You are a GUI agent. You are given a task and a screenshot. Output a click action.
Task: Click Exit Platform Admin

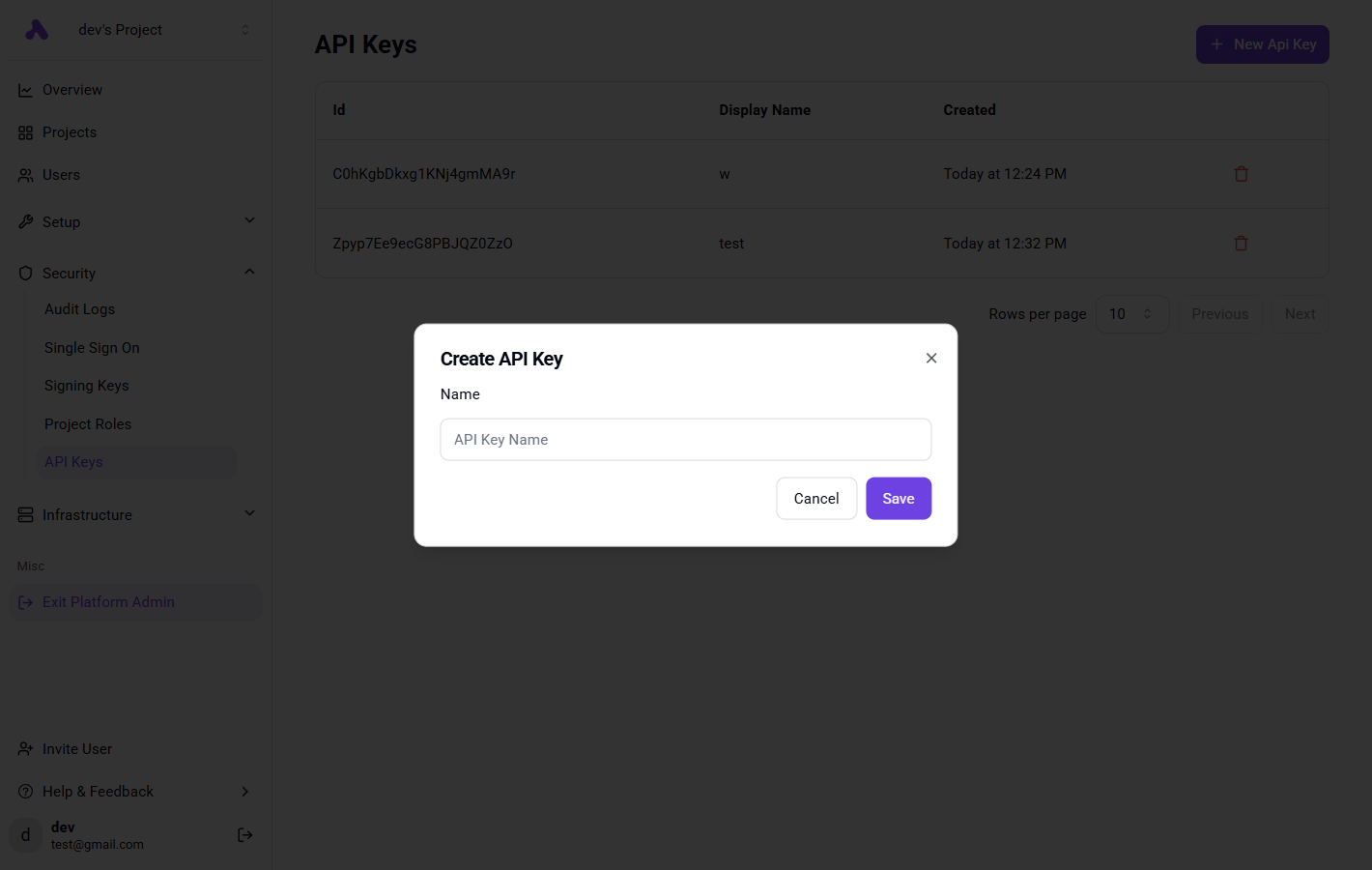[x=108, y=601]
